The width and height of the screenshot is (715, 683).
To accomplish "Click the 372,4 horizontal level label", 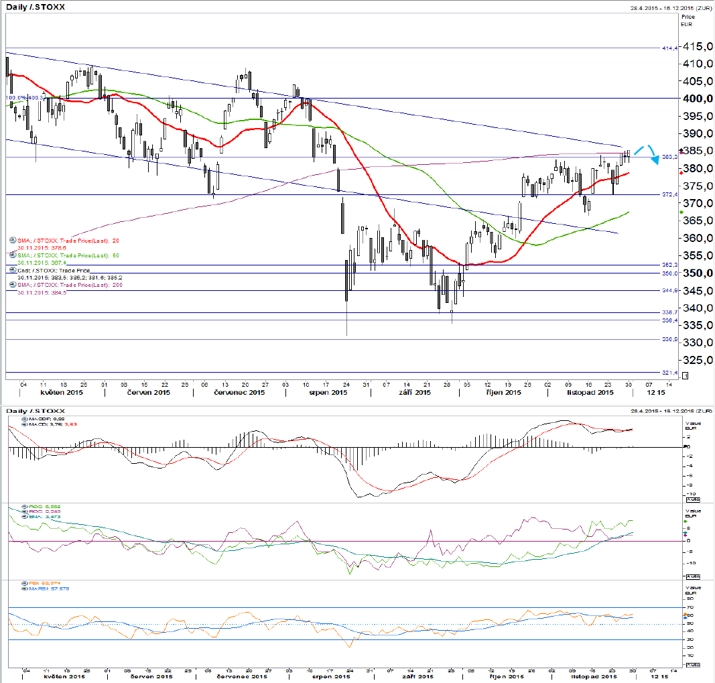I will coord(670,195).
